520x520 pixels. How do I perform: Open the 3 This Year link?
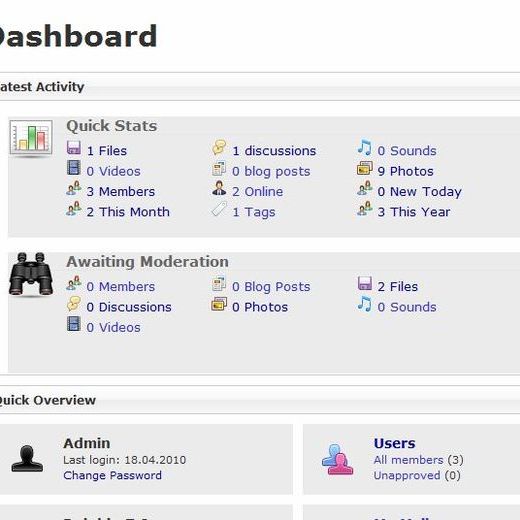tap(414, 212)
